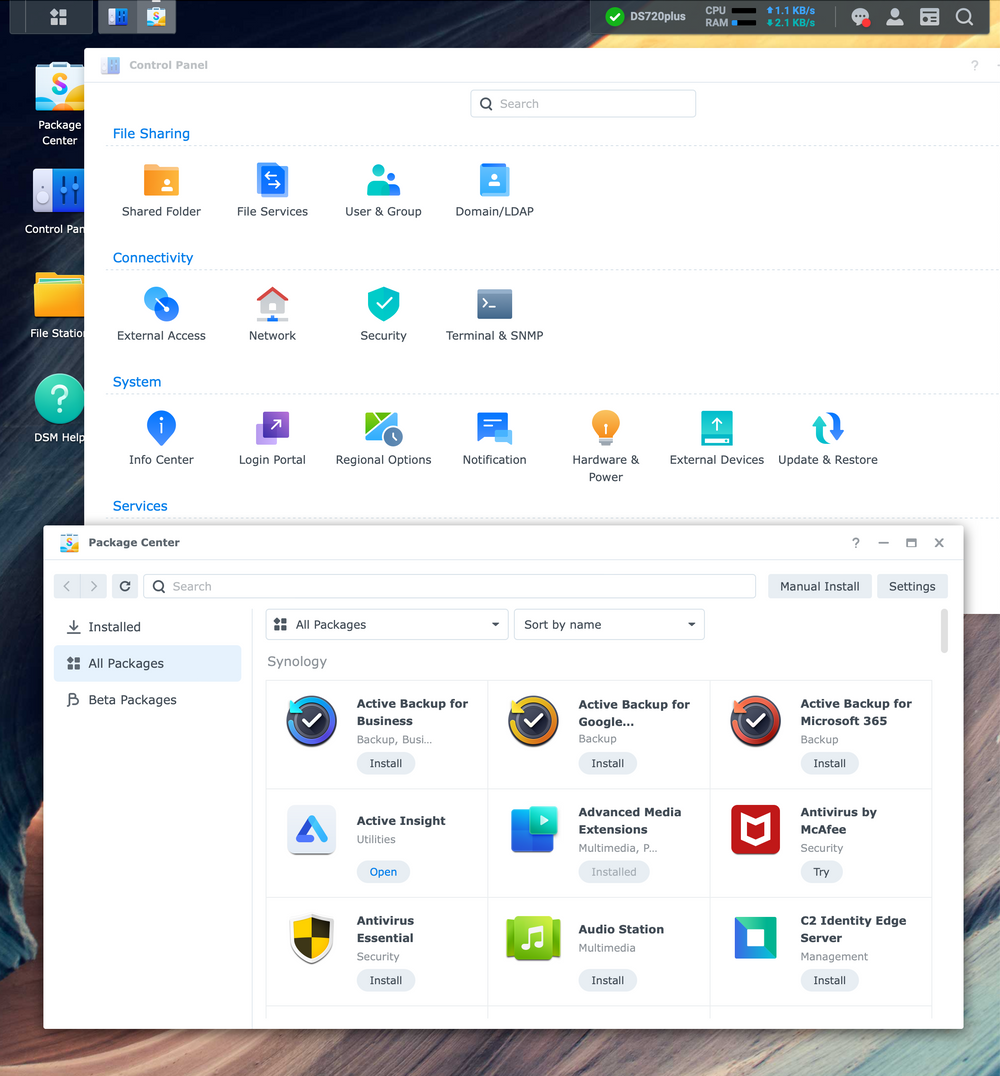Open the Active Insight package

pyautogui.click(x=383, y=872)
